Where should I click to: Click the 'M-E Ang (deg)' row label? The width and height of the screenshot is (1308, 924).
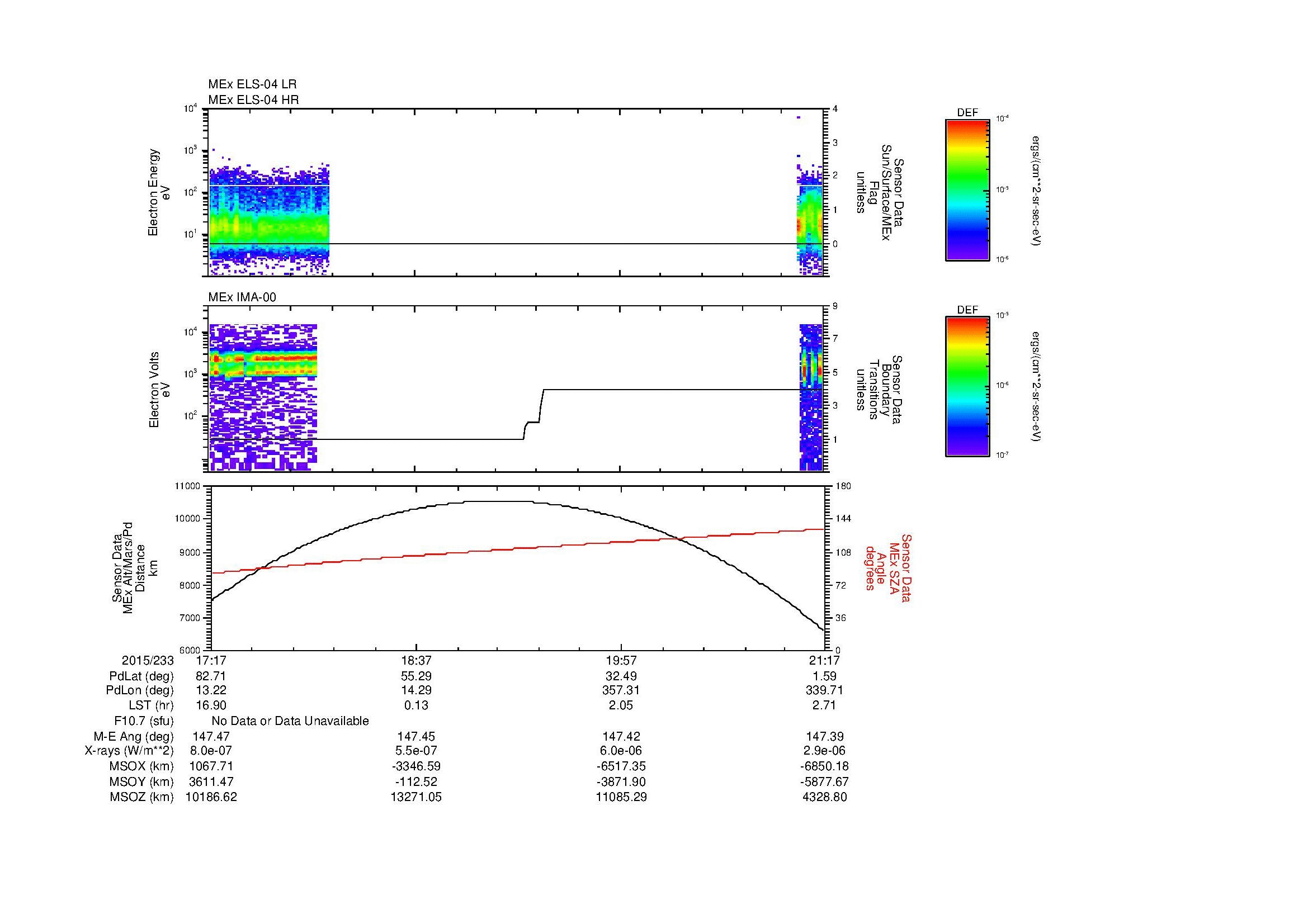(134, 737)
